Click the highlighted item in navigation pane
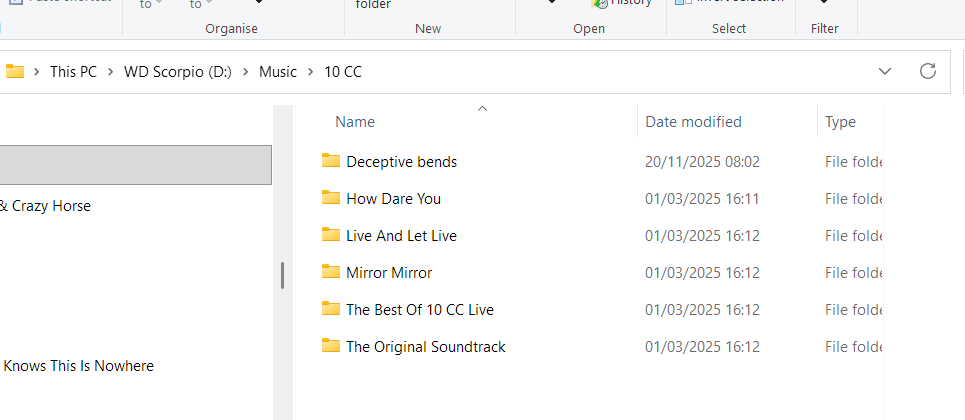 tap(135, 165)
